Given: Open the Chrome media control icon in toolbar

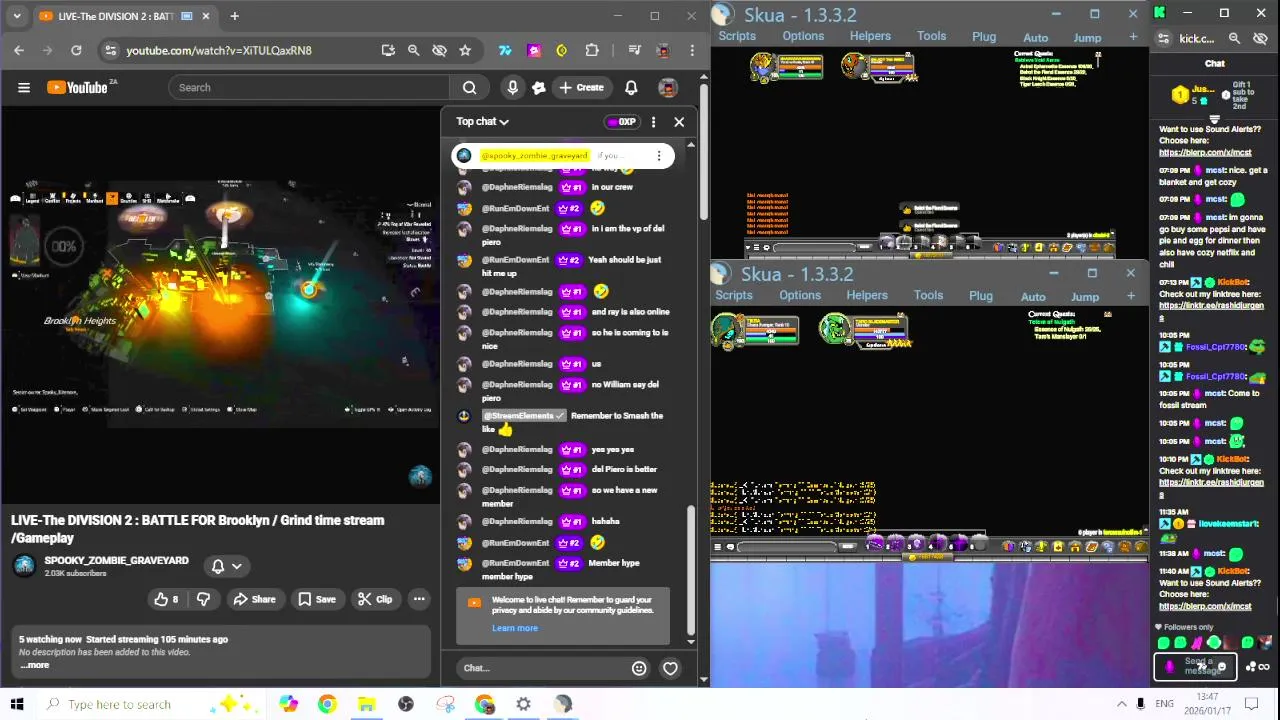Looking at the screenshot, I should 634,50.
